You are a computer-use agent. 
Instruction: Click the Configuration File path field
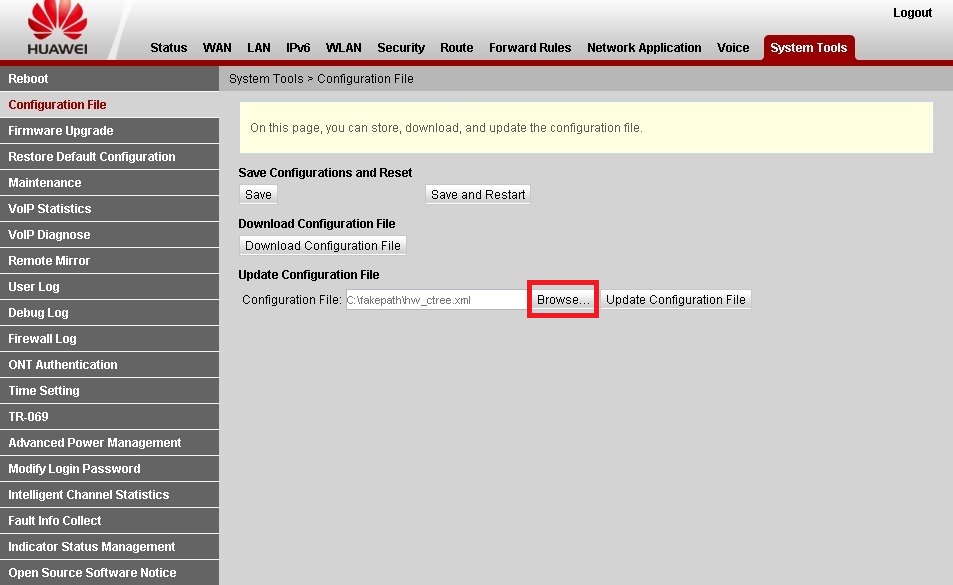point(435,300)
